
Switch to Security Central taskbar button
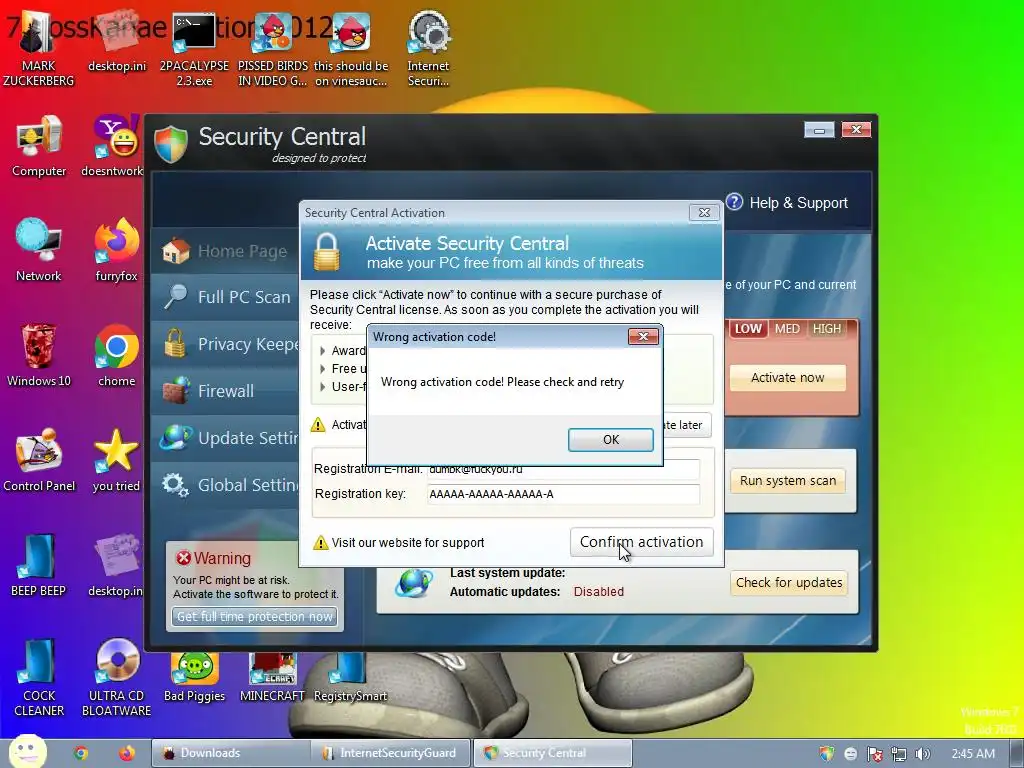coord(552,753)
